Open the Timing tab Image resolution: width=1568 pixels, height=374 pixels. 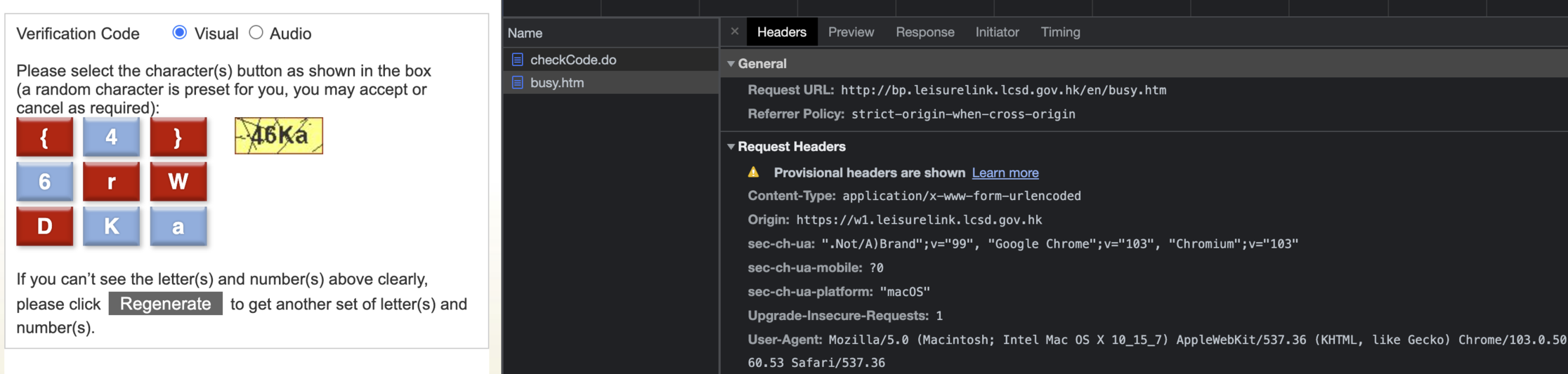1060,32
